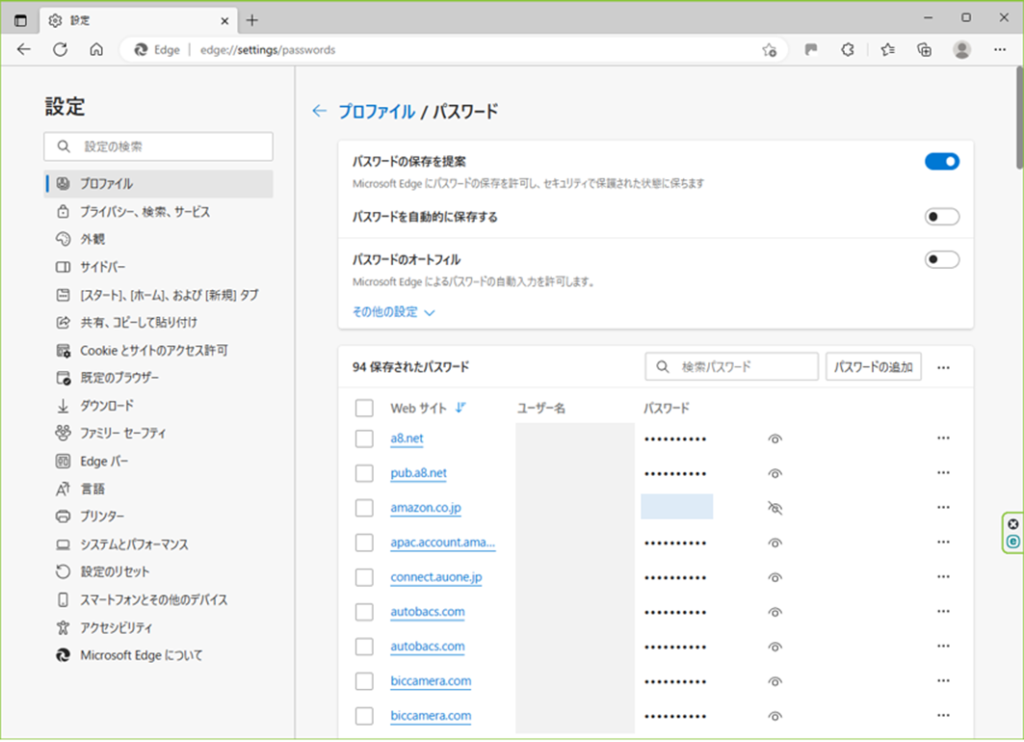Open the pub.a8.net site link
Image resolution: width=1024 pixels, height=742 pixels.
[x=419, y=473]
